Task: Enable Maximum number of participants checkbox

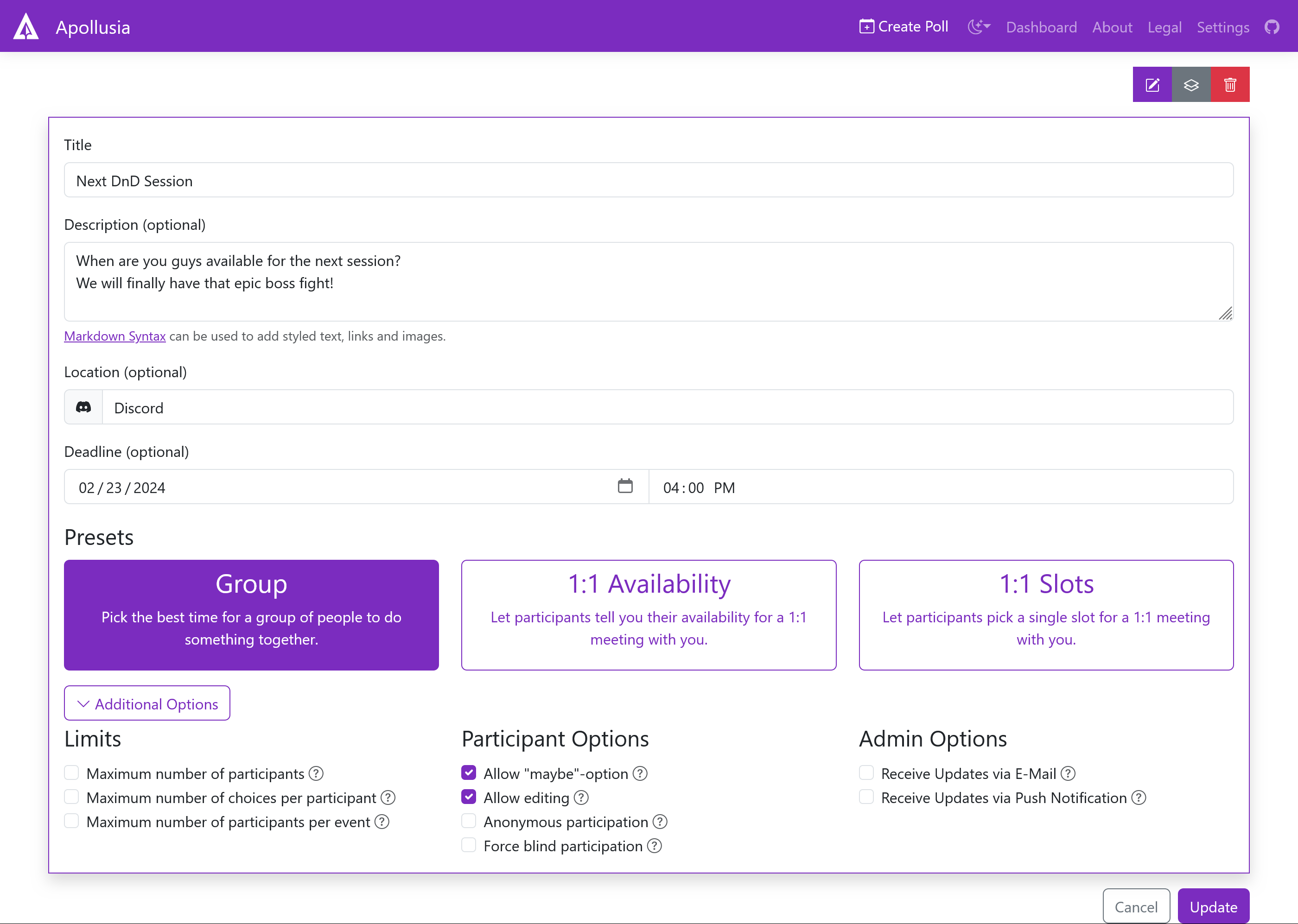Action: pyautogui.click(x=72, y=772)
